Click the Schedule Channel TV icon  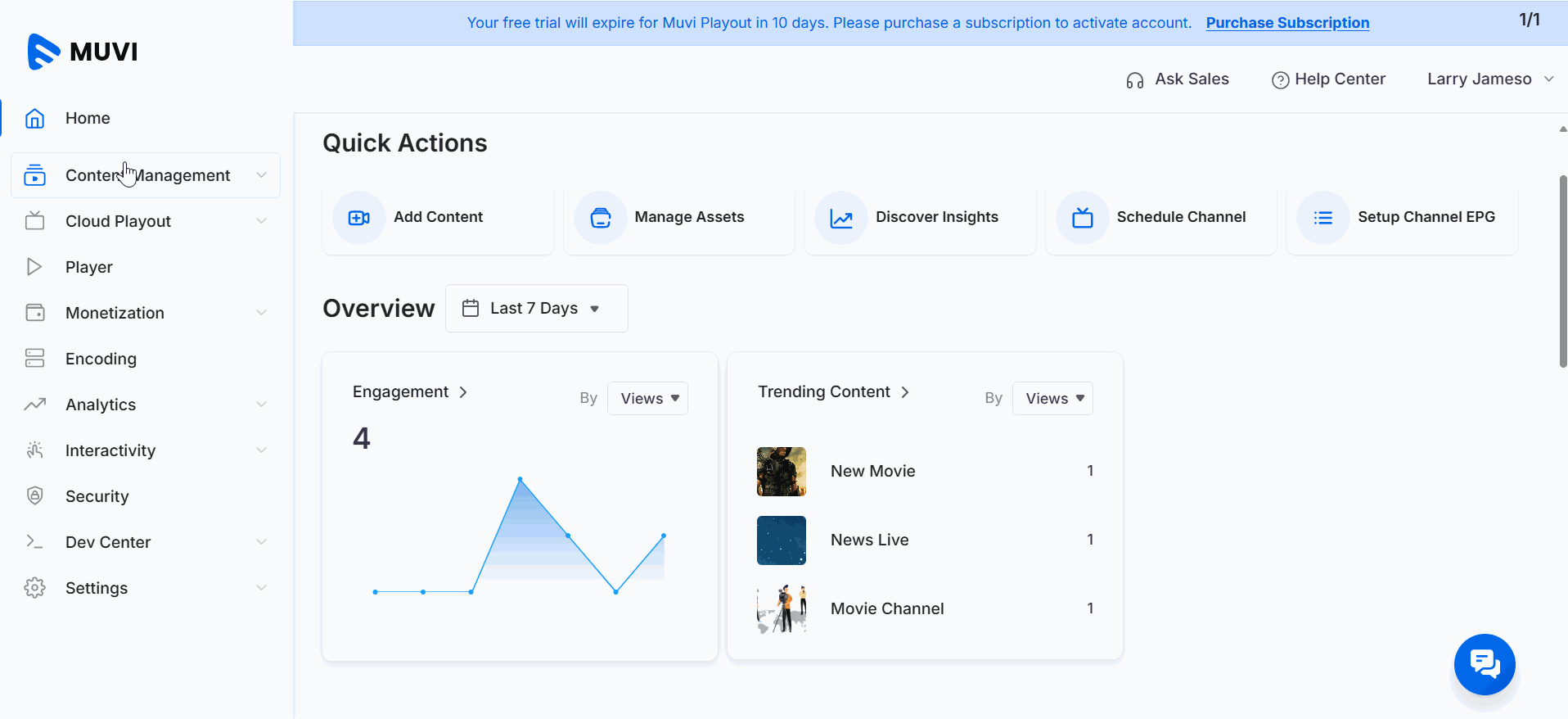[1082, 218]
